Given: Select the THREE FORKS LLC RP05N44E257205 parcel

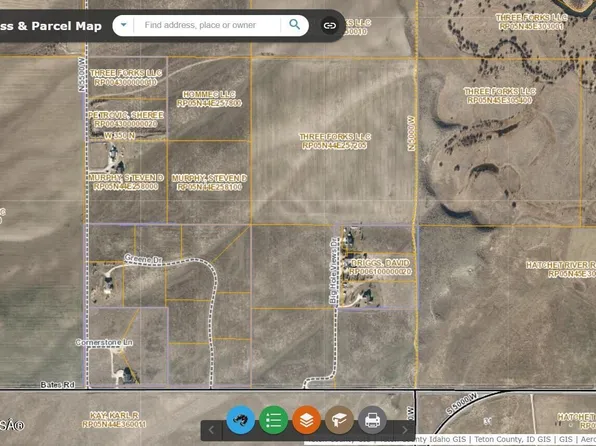Looking at the screenshot, I should [x=335, y=141].
